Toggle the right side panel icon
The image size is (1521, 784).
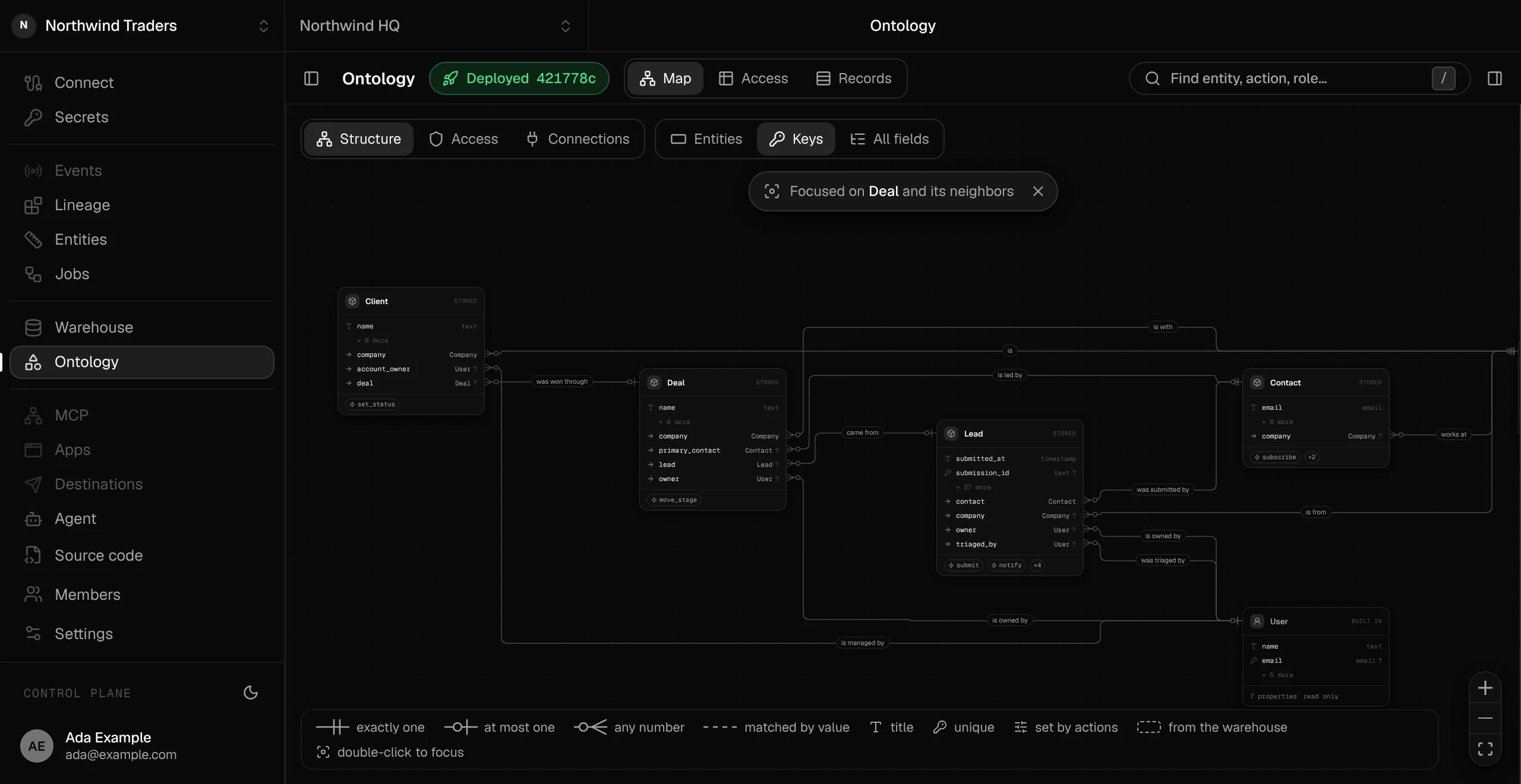(x=1495, y=78)
